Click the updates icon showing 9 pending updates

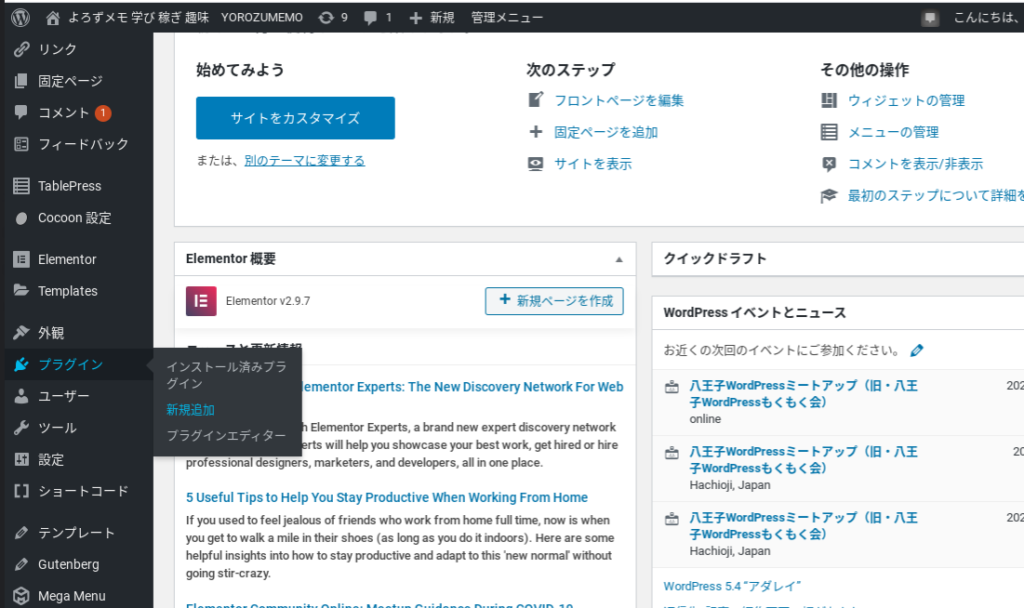[x=330, y=16]
